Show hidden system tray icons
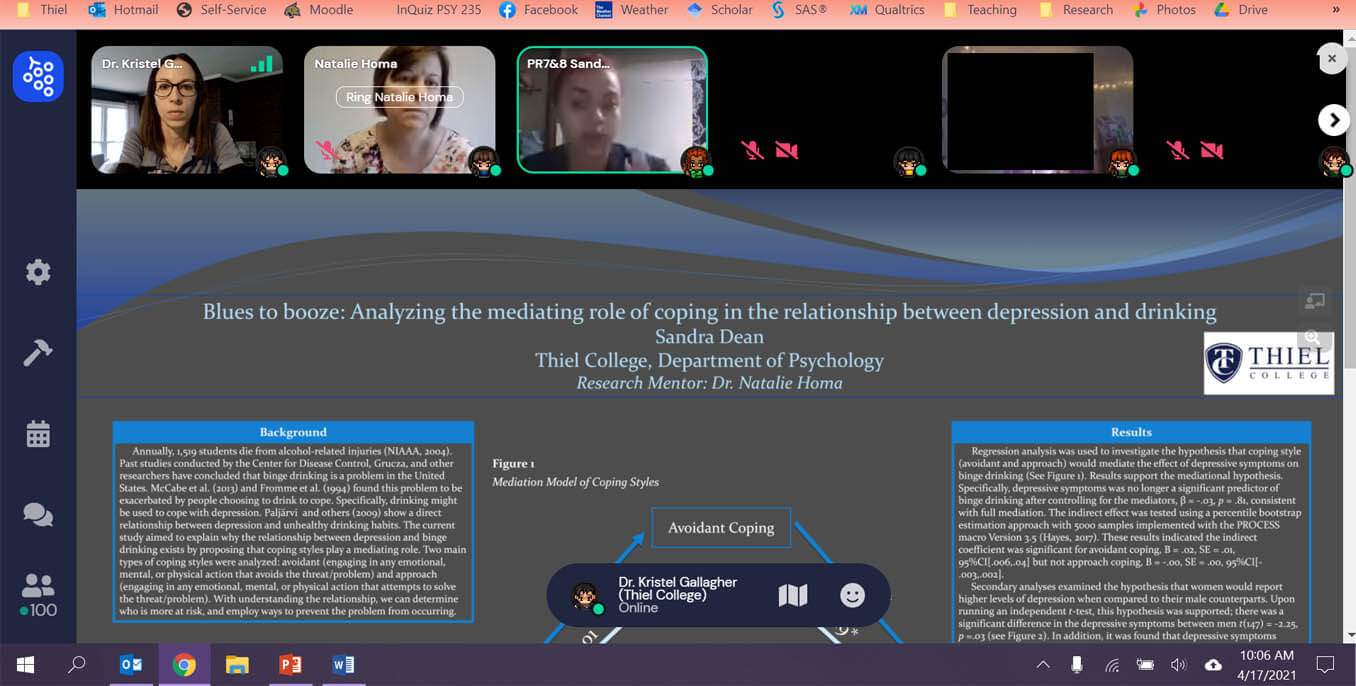Screen dimensions: 1356x686 [1043, 665]
